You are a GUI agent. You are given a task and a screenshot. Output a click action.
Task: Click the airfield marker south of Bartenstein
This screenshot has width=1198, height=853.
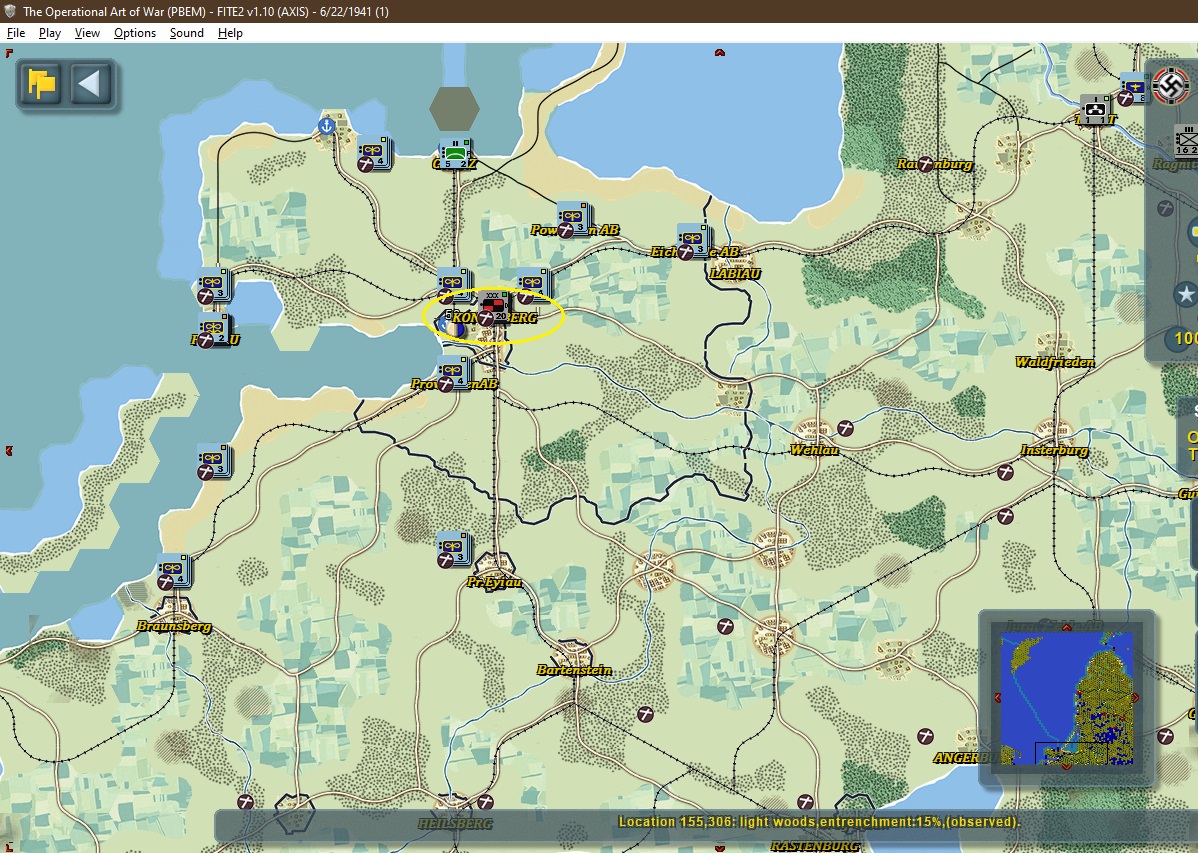646,714
